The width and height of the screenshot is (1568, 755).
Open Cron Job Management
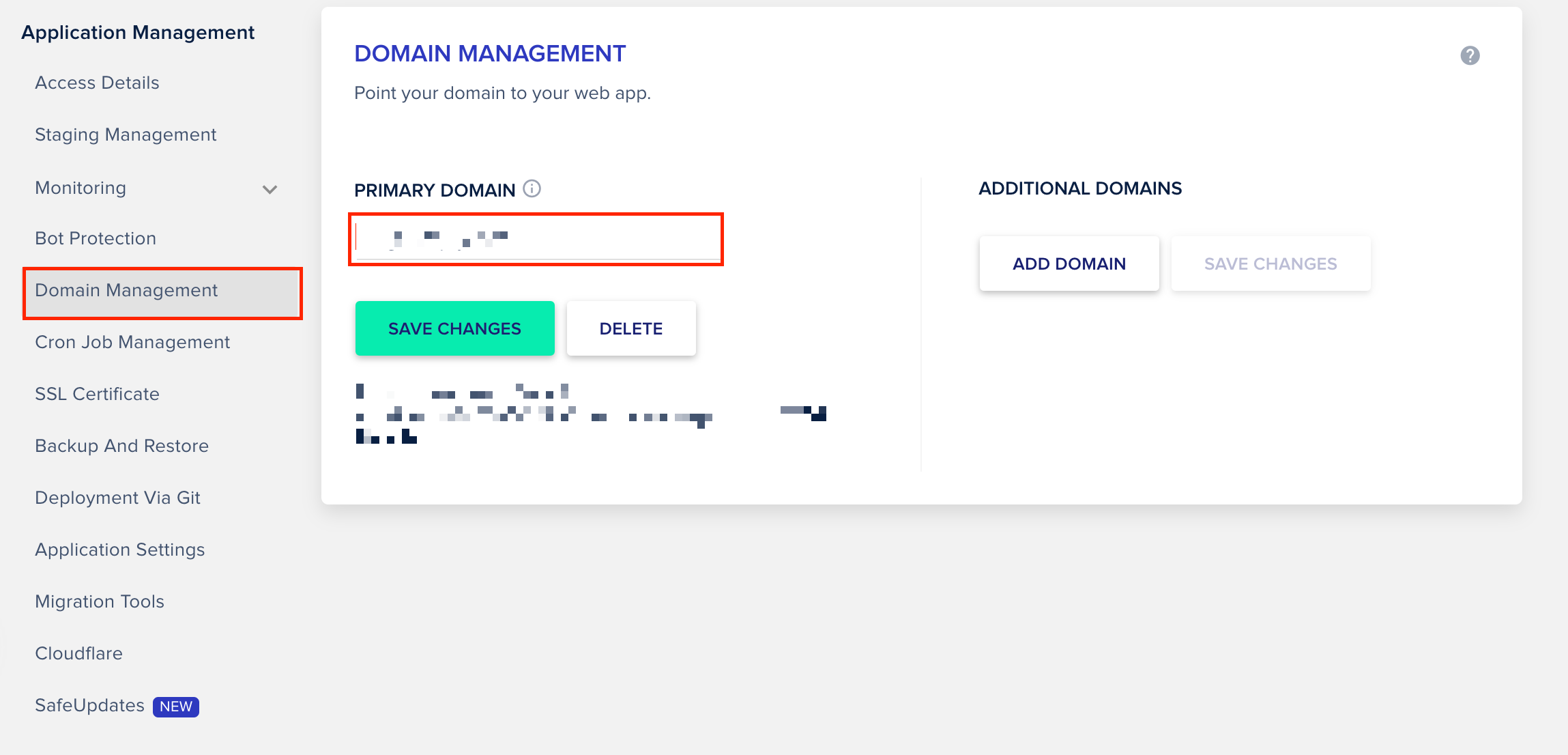point(132,342)
